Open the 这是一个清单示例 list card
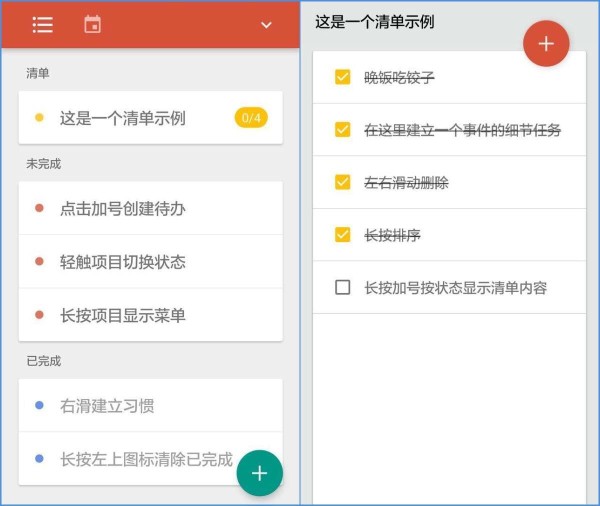Image resolution: width=600 pixels, height=506 pixels. coord(150,118)
